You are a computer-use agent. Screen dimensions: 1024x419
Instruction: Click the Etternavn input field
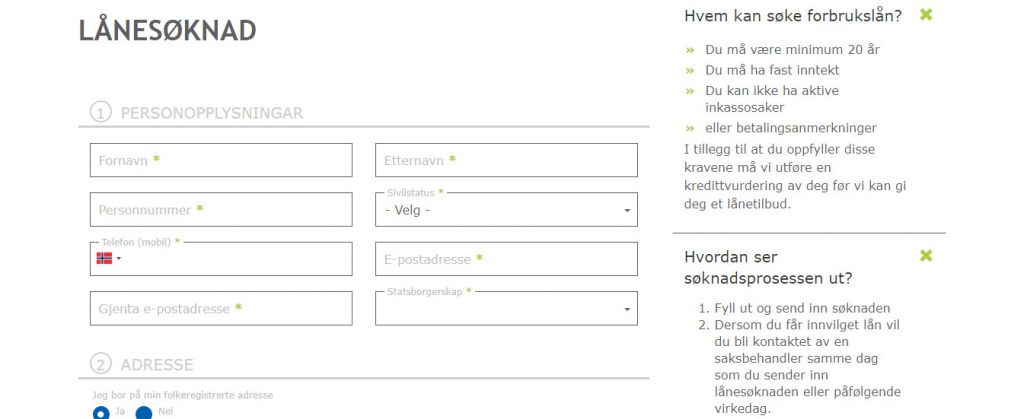506,160
